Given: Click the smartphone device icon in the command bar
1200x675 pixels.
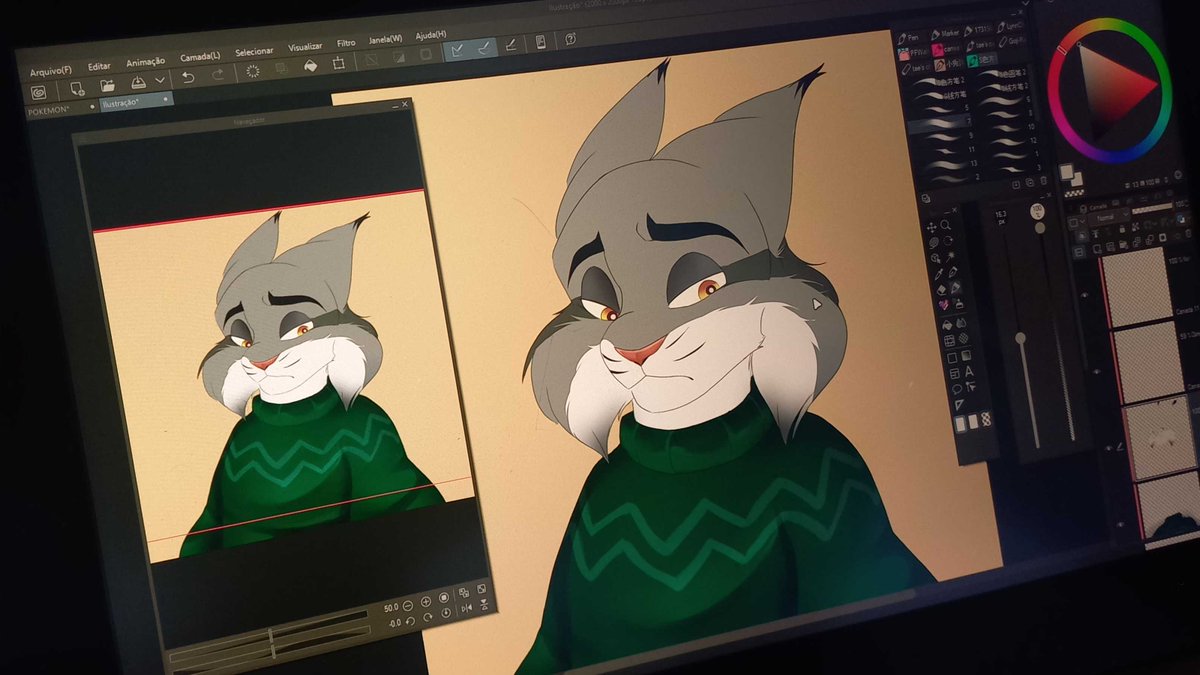Looking at the screenshot, I should (x=541, y=42).
